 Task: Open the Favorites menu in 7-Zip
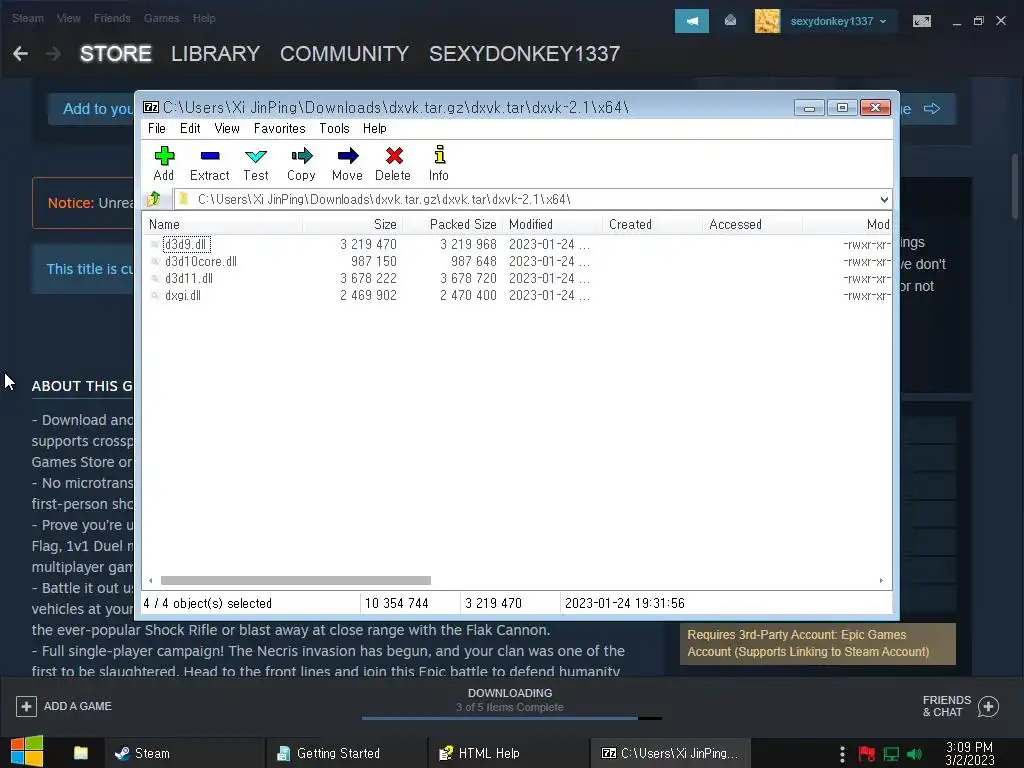tap(280, 128)
